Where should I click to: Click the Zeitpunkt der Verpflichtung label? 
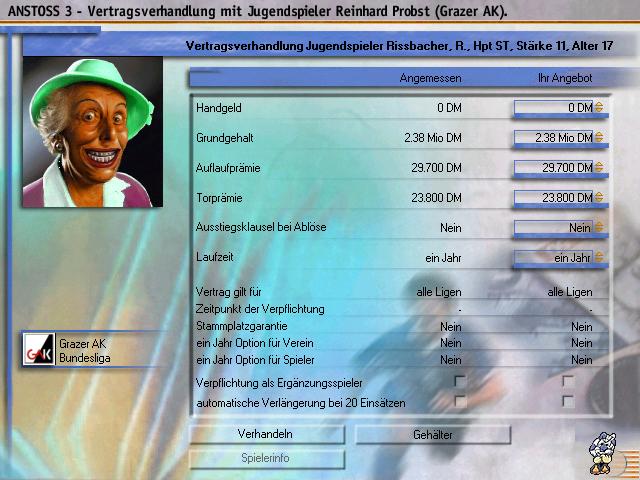click(260, 309)
